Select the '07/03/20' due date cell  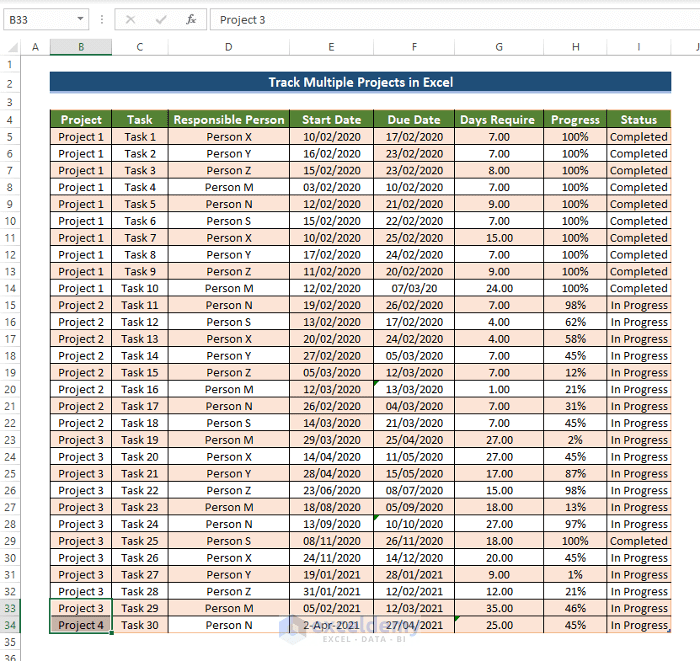tap(414, 288)
